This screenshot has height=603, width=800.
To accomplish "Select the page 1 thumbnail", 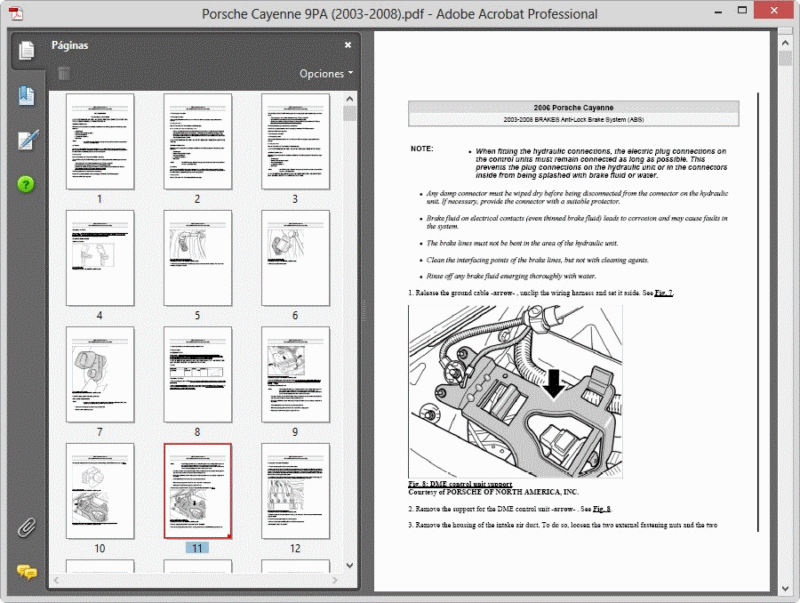I will coord(99,140).
